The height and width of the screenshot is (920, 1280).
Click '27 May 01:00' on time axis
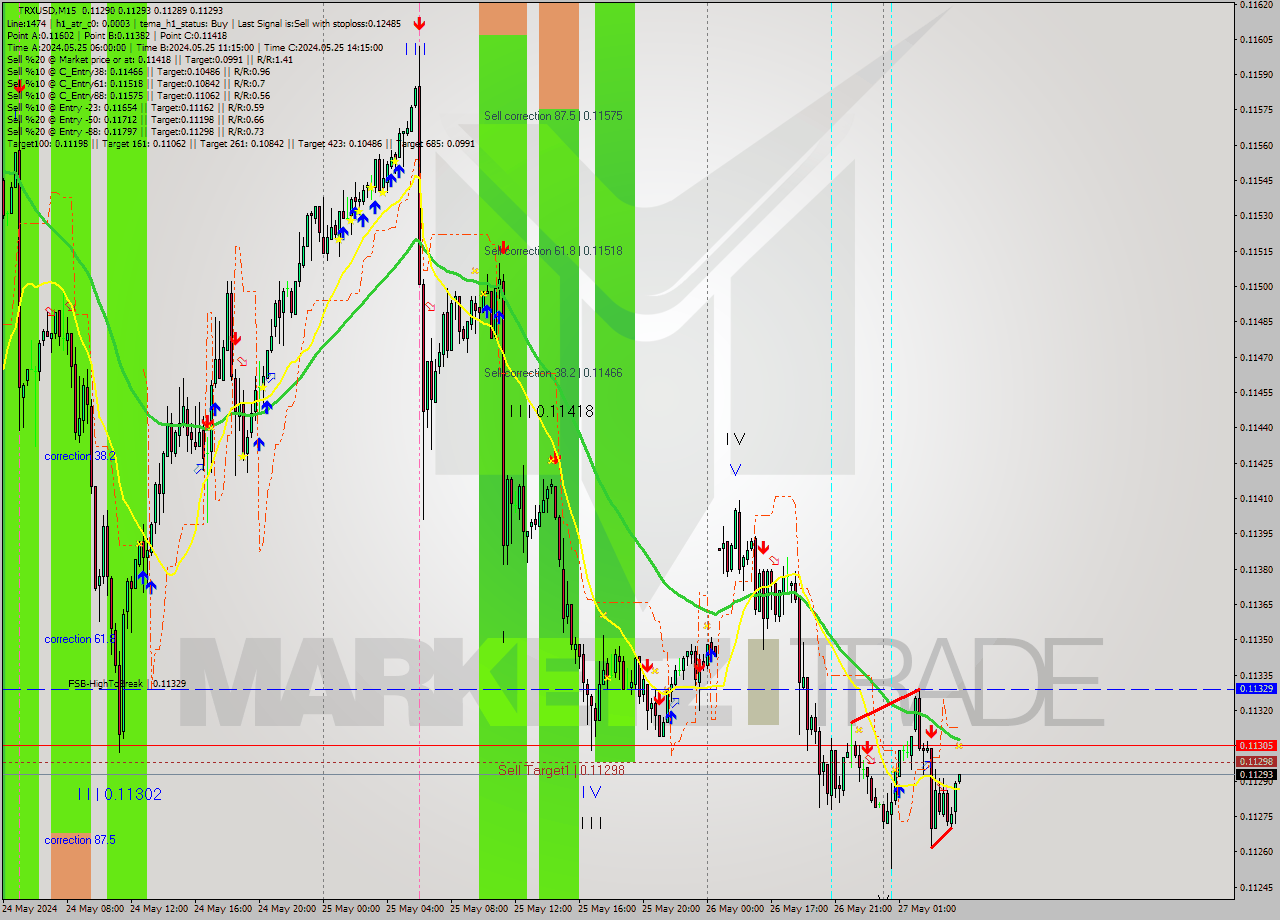coord(927,909)
